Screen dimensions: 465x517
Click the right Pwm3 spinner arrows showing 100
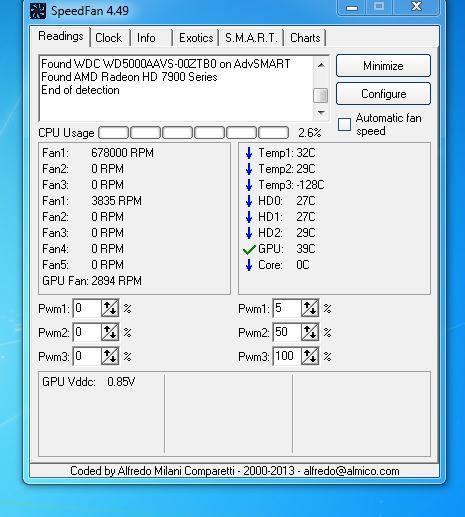[x=310, y=356]
